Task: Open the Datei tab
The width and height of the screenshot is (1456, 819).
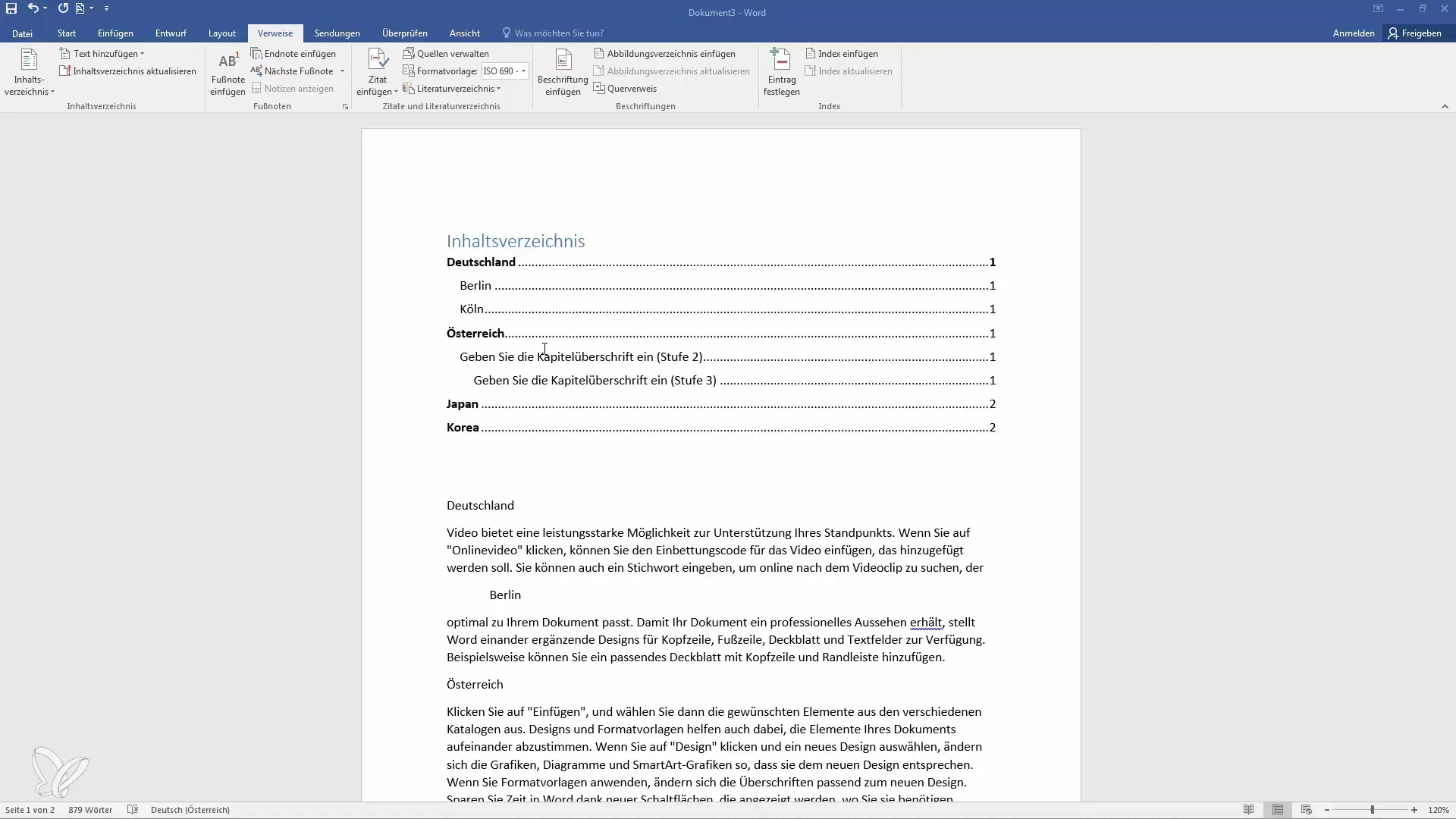Action: coord(22,33)
